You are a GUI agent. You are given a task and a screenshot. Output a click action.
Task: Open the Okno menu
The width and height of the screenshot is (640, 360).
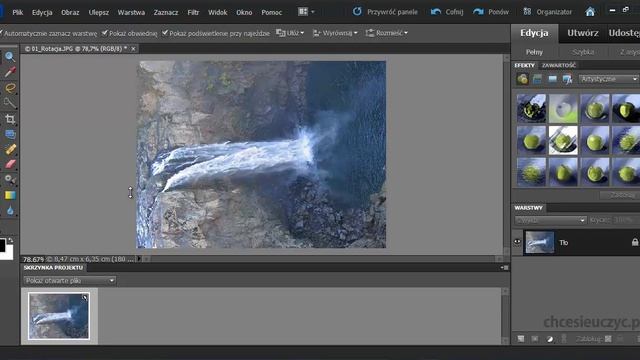244,12
